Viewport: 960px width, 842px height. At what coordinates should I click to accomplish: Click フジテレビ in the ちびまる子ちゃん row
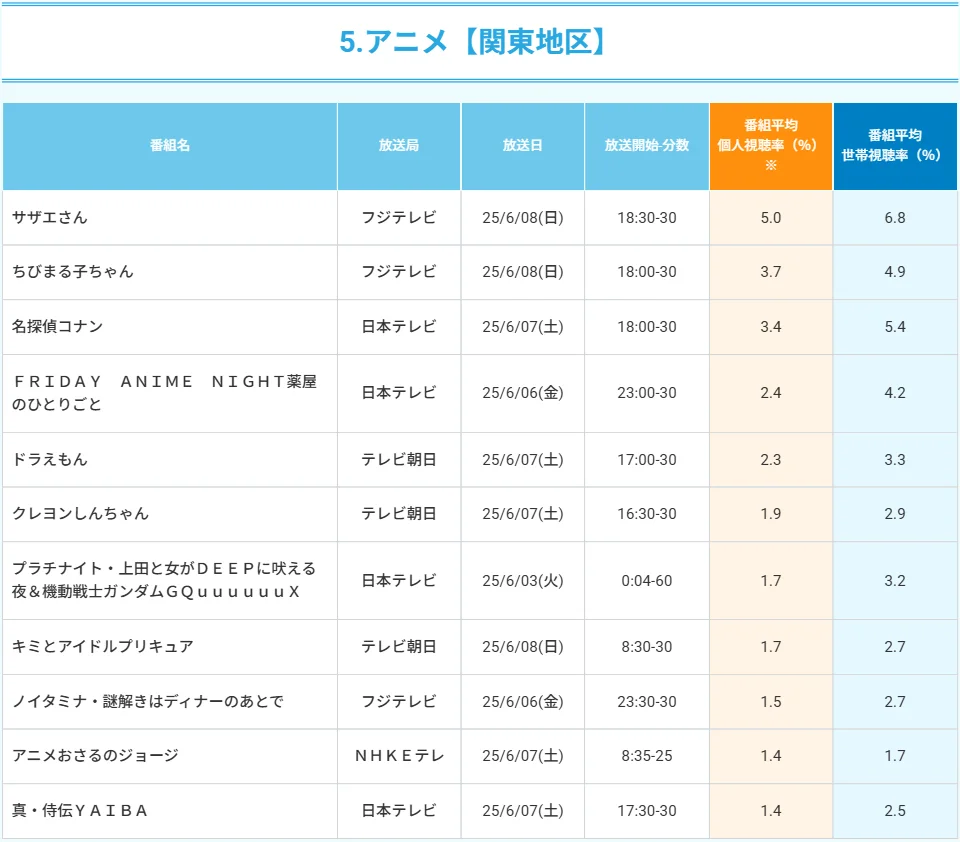[399, 271]
